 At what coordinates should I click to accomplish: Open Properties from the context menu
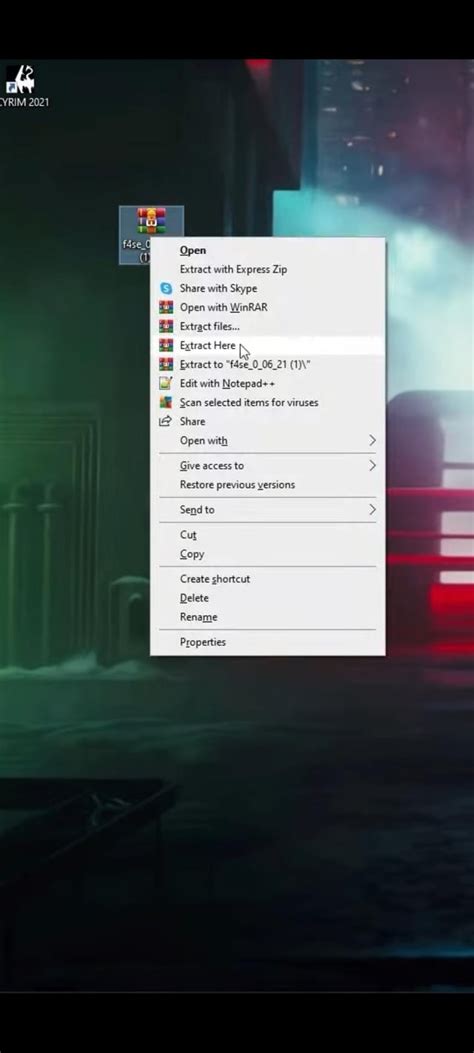pos(203,642)
